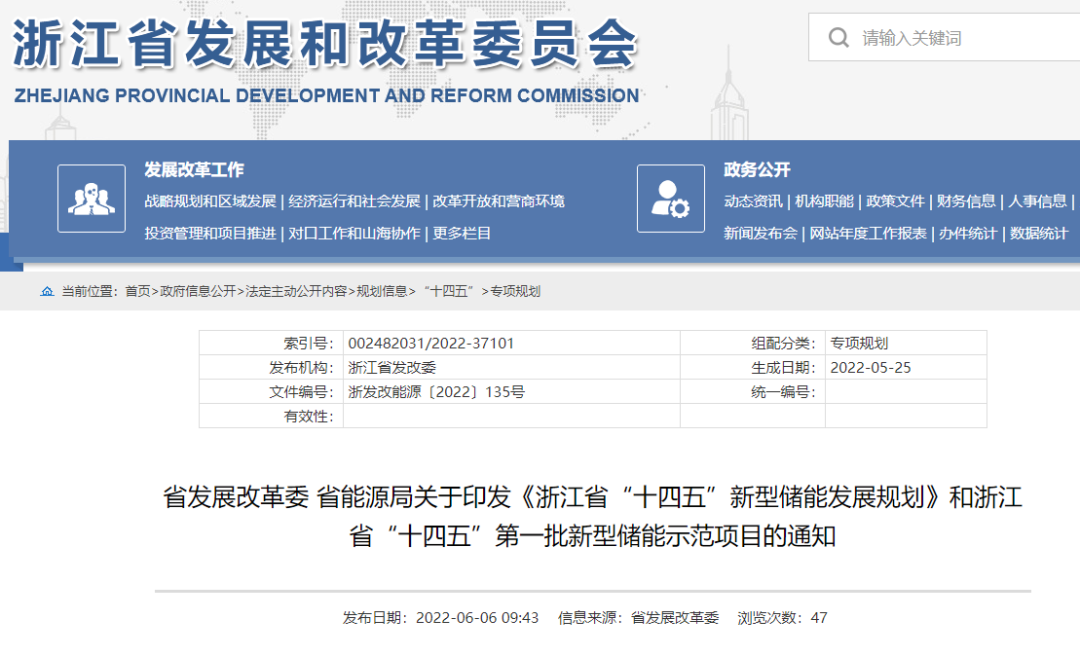Click 网站年度工作报表 link
This screenshot has height=656, width=1080.
pyautogui.click(x=868, y=233)
